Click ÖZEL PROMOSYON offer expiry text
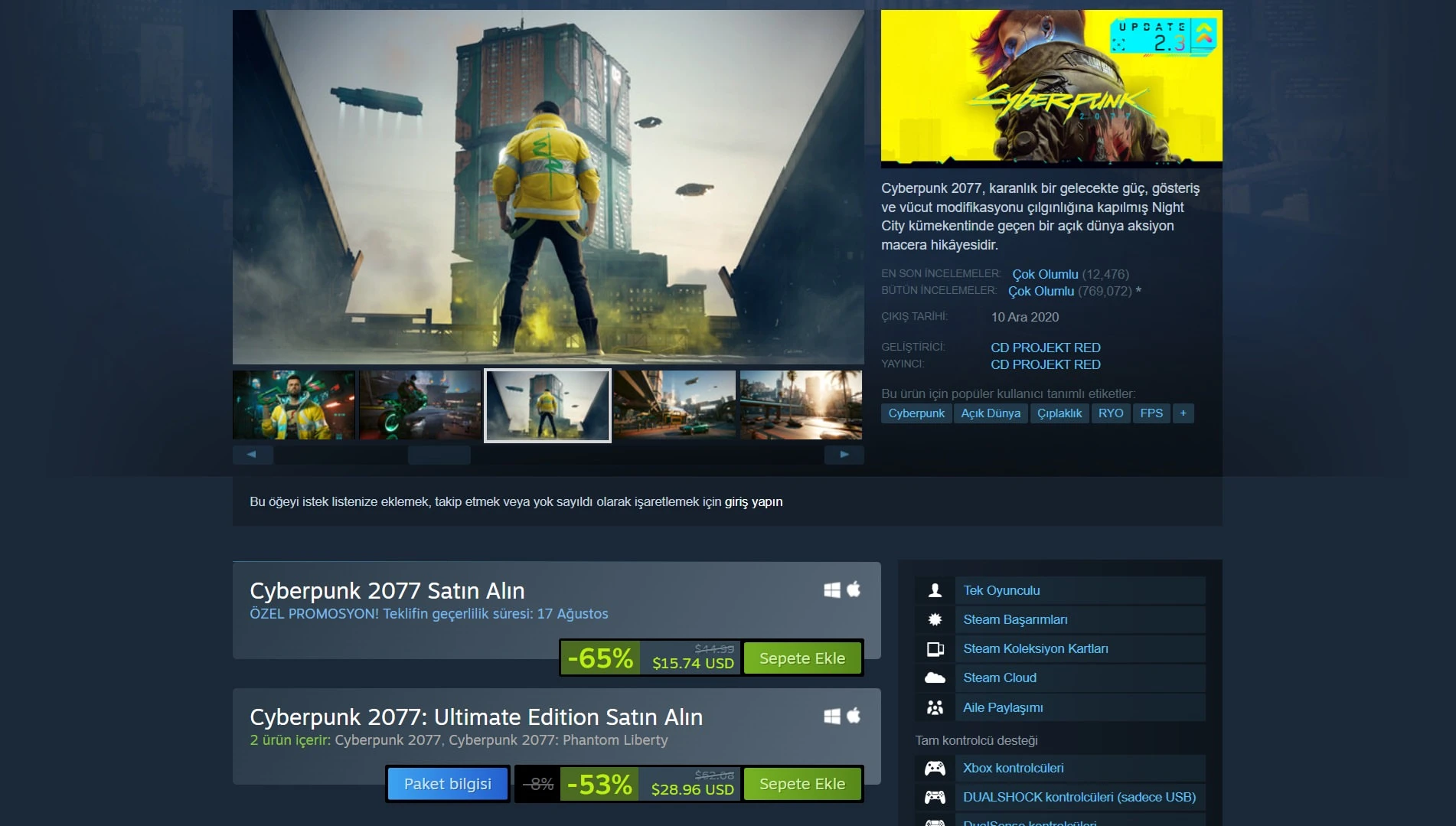The width and height of the screenshot is (1456, 826). coord(429,613)
